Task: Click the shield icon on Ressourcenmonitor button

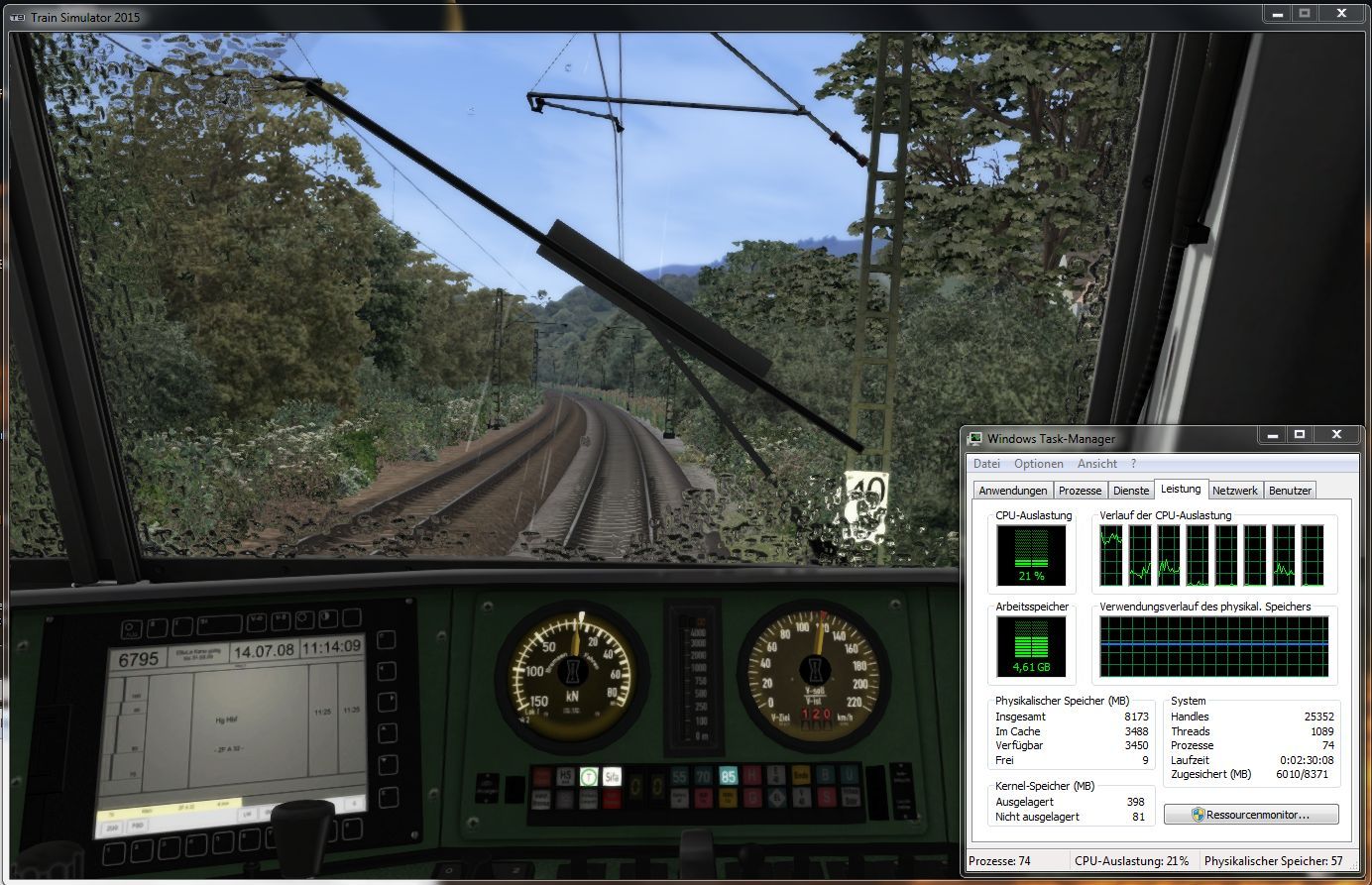Action: 1198,815
